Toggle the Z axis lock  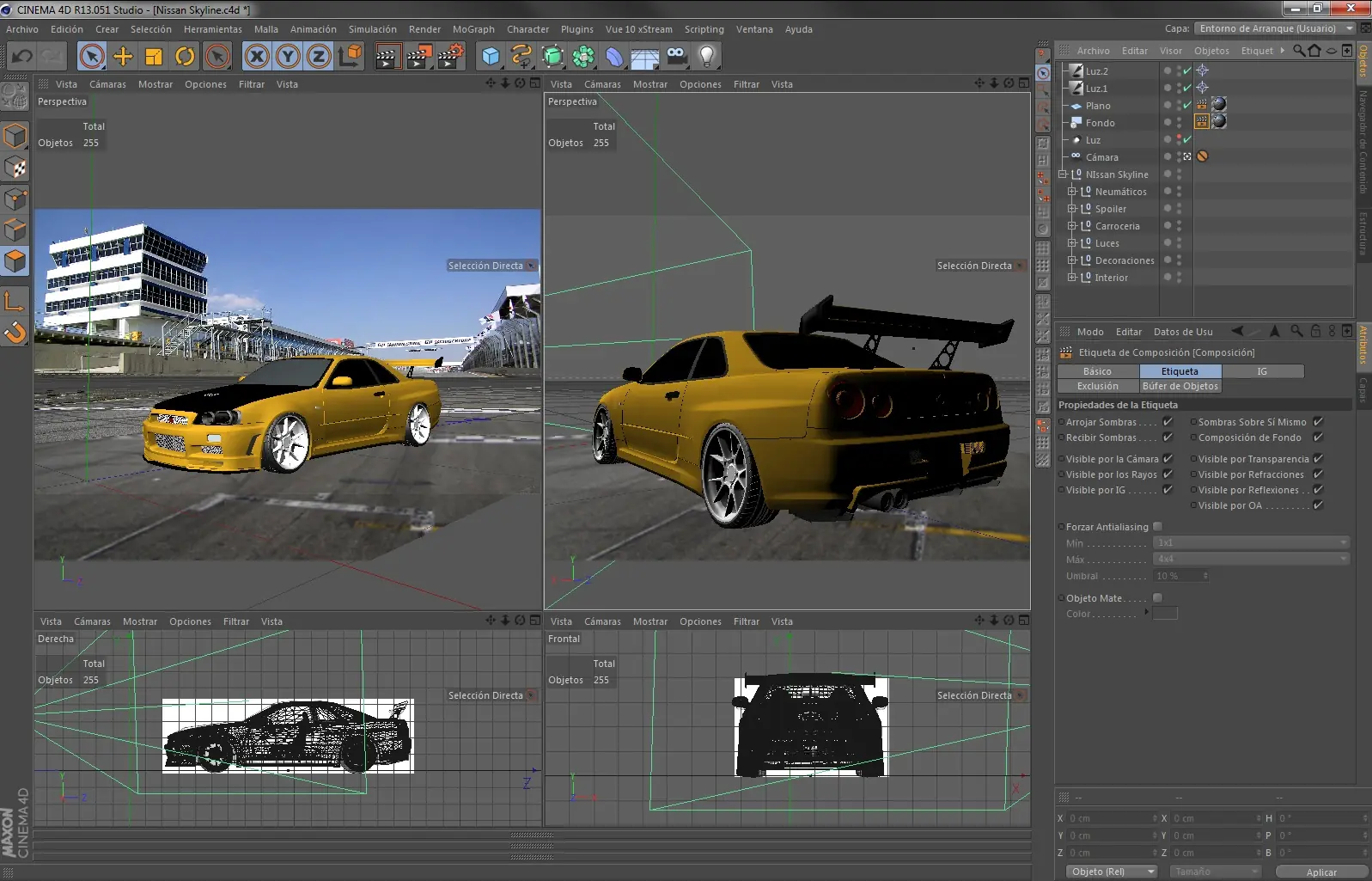point(318,57)
